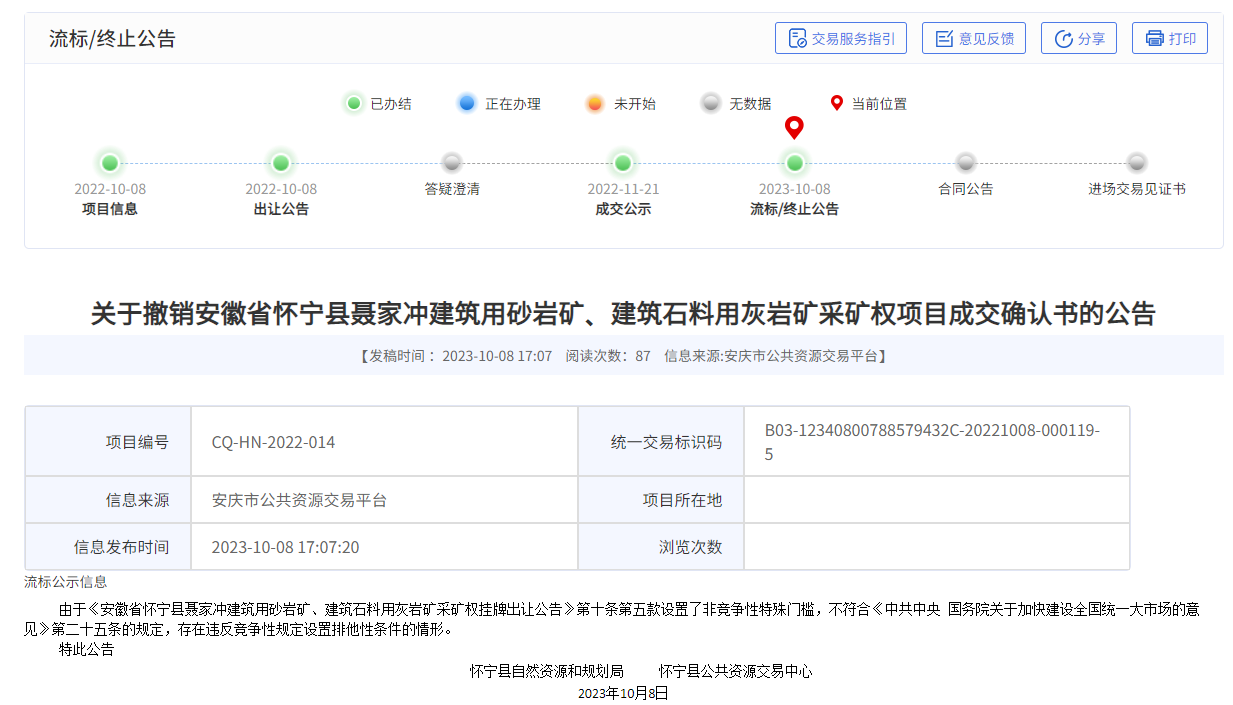Click the 出让公告 timeline node
Viewport: 1233px width, 705px height.
pyautogui.click(x=280, y=163)
